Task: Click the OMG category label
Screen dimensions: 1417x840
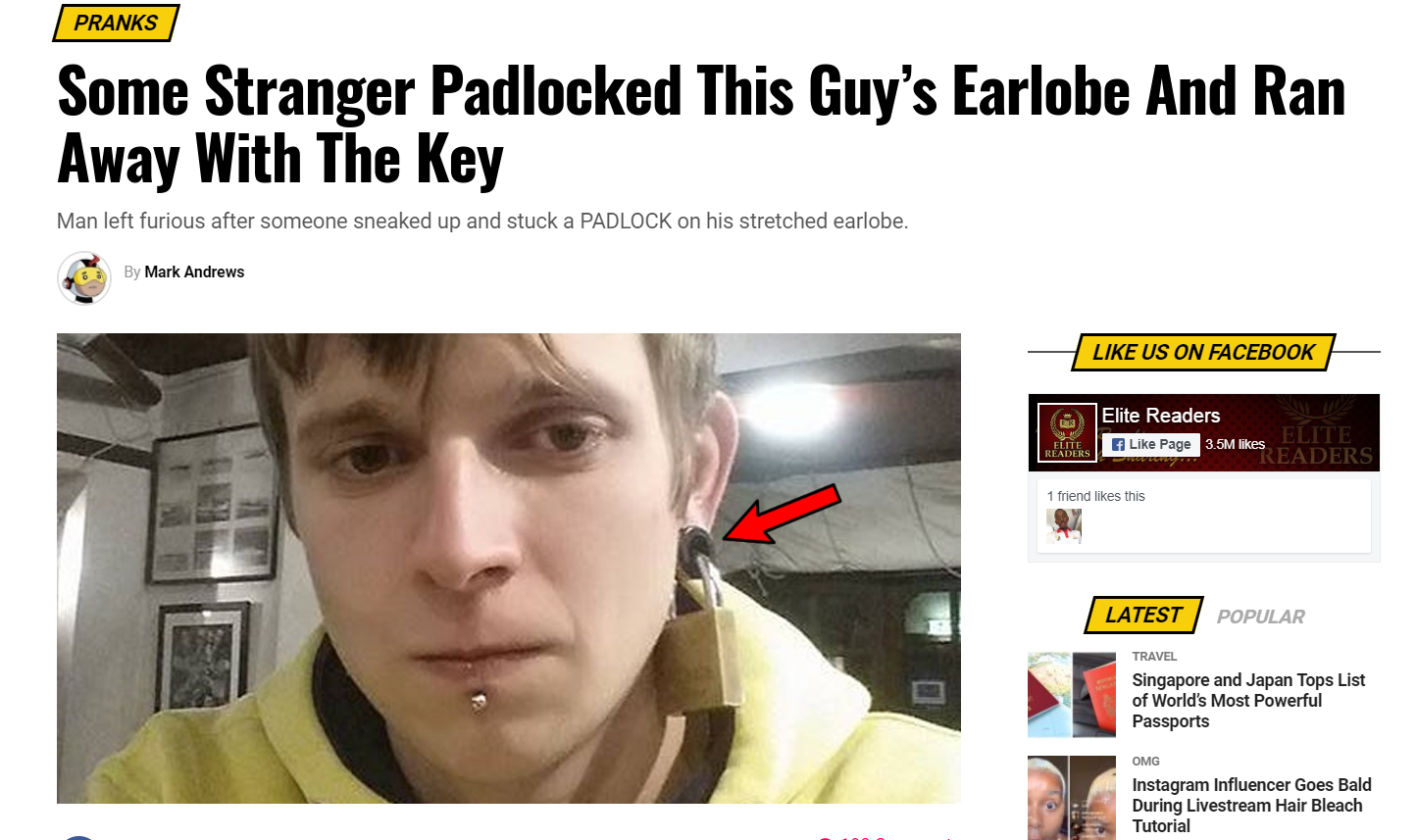Action: pos(1145,762)
